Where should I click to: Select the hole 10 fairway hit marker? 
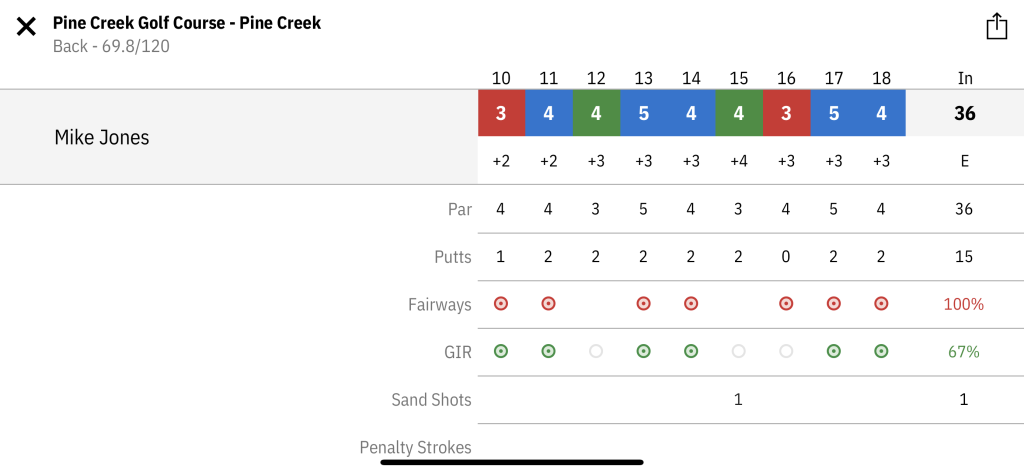[501, 304]
